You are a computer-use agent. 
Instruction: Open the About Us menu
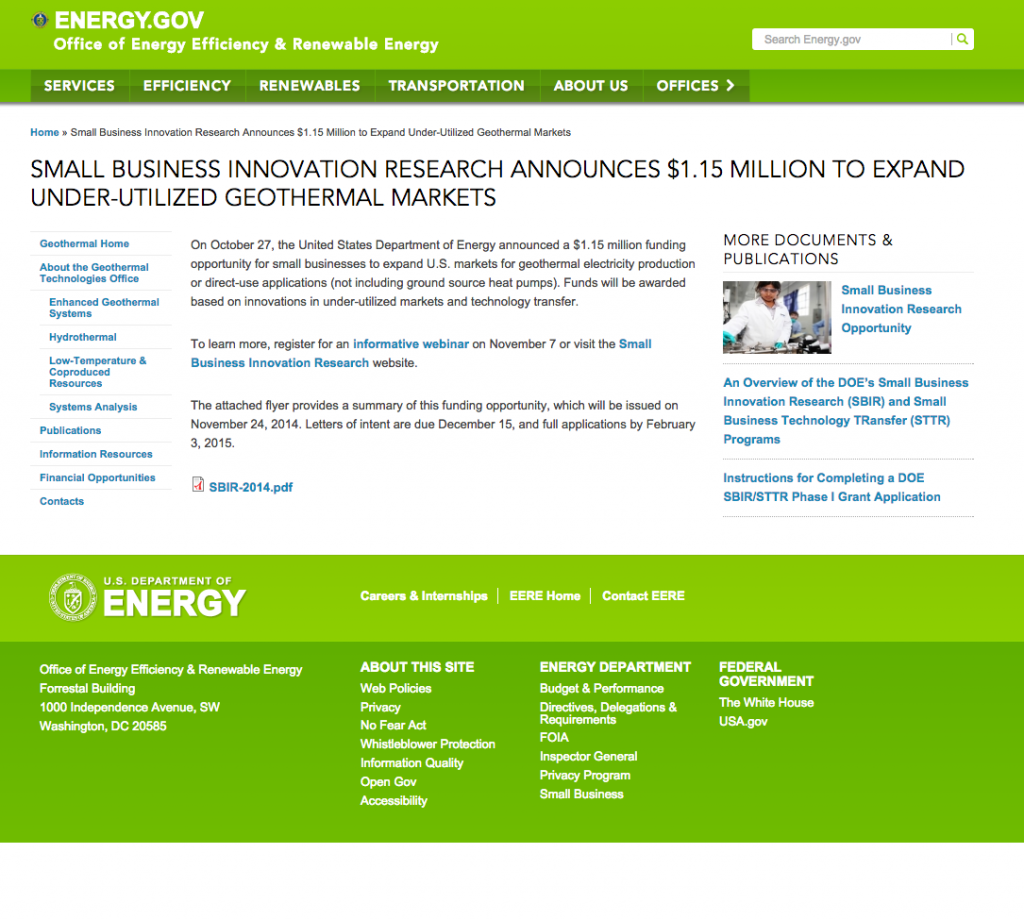tap(591, 86)
